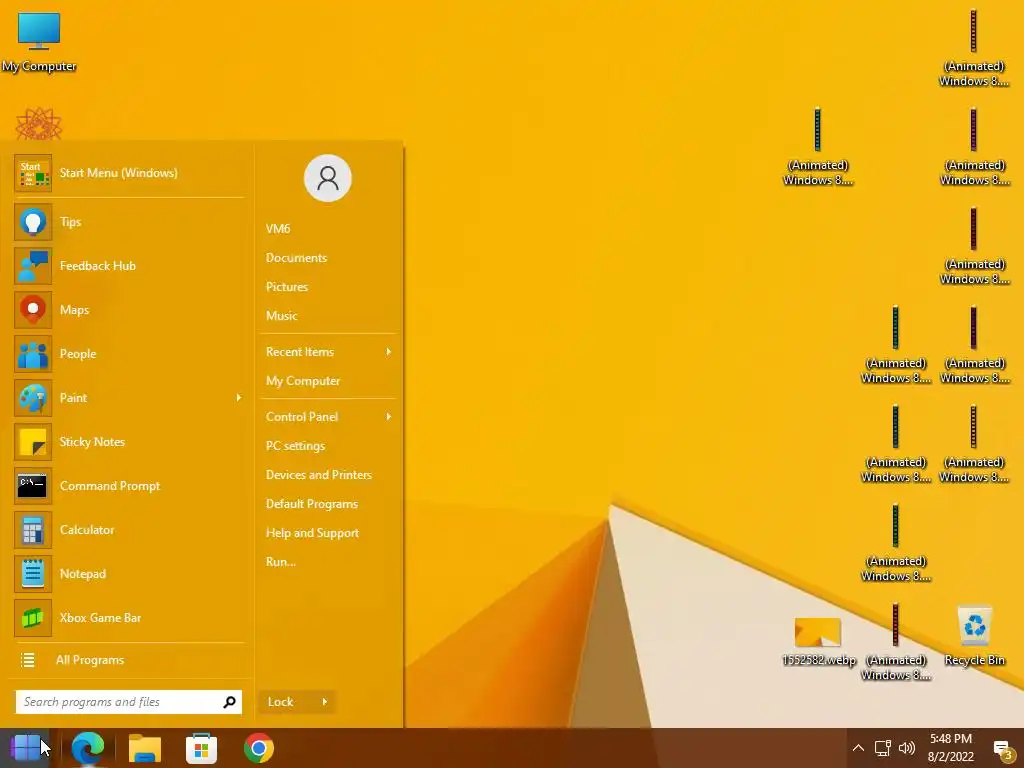Viewport: 1024px width, 768px height.
Task: Open Microsoft Store from the taskbar
Action: pyautogui.click(x=202, y=748)
